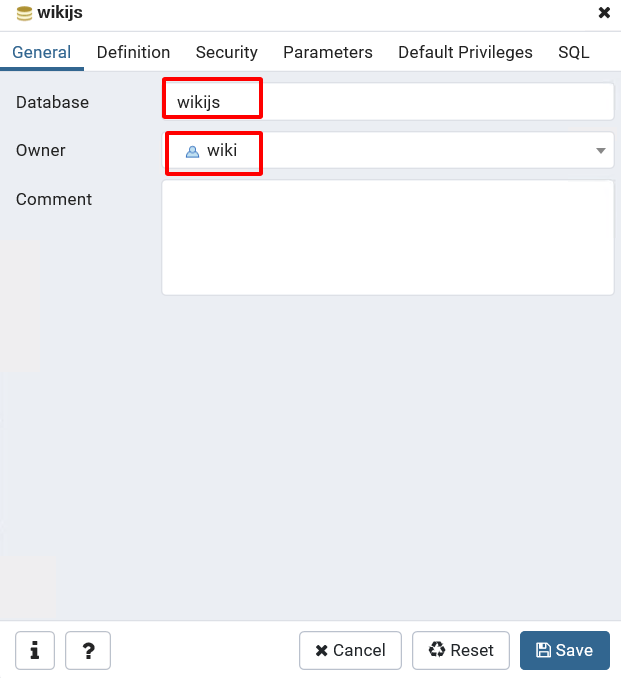Click the user role icon beside wiki
Viewport: 621px width, 678px height.
point(193,151)
